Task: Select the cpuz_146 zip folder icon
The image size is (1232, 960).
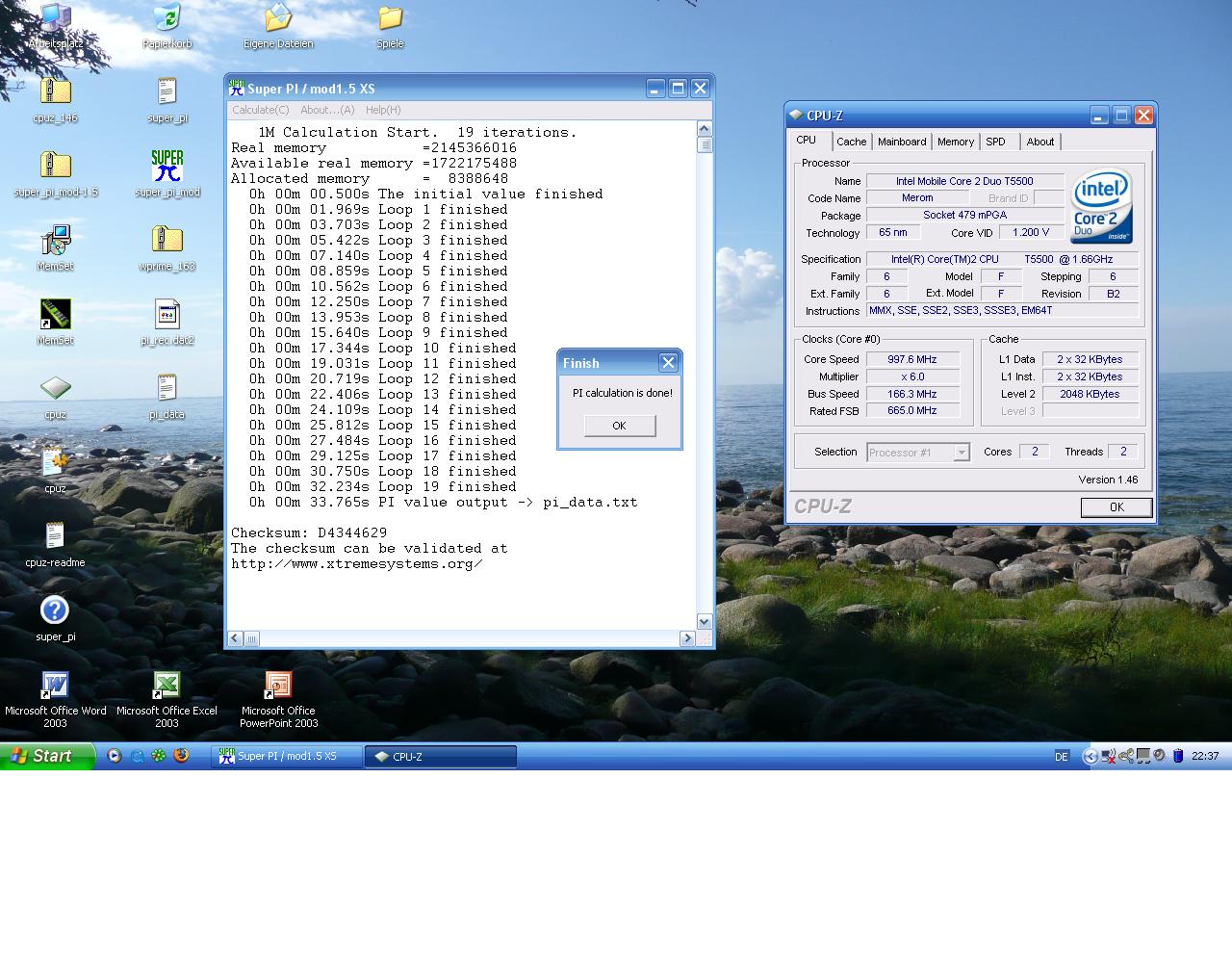Action: (55, 92)
